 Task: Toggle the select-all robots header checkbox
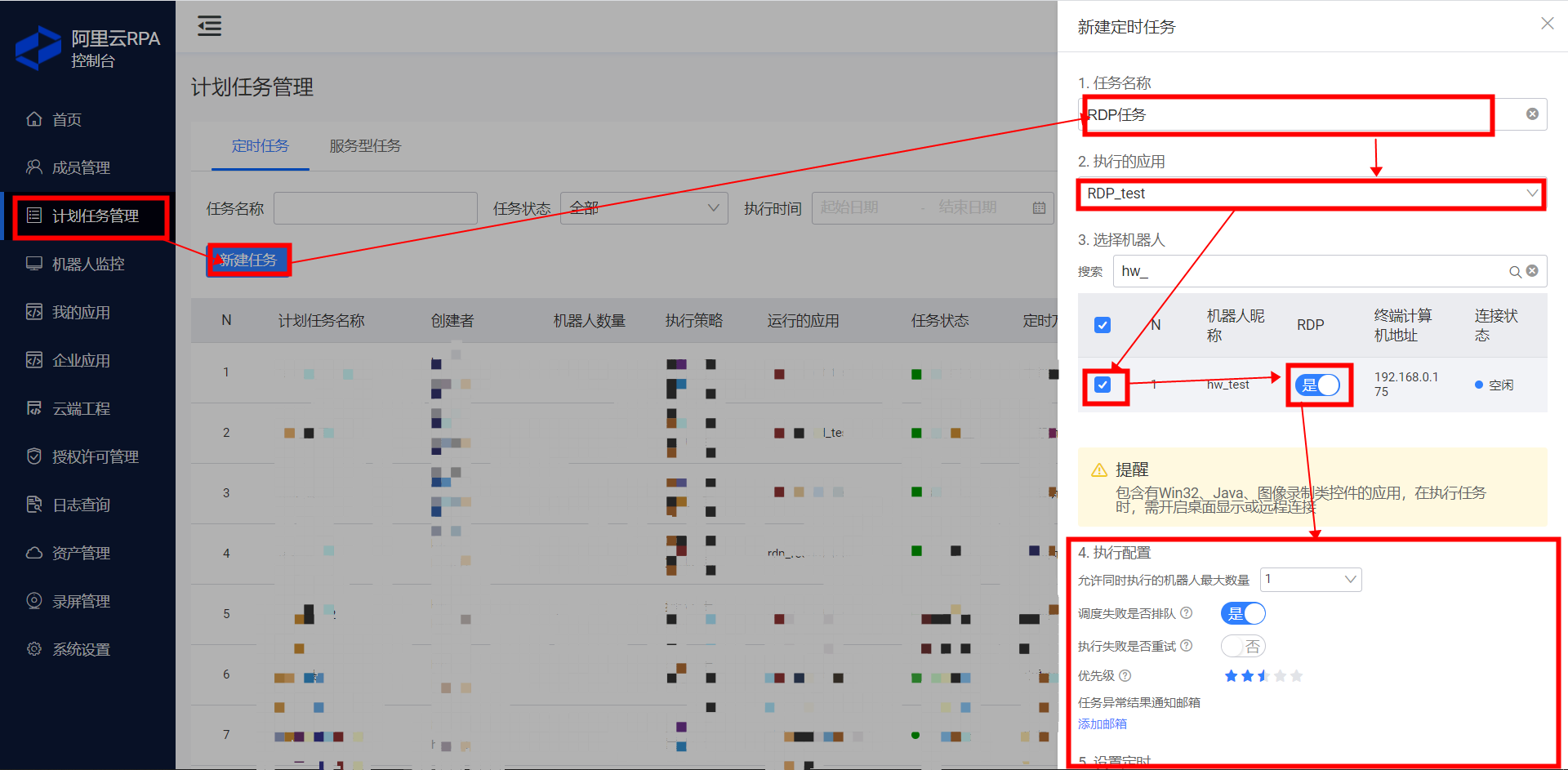(x=1102, y=325)
